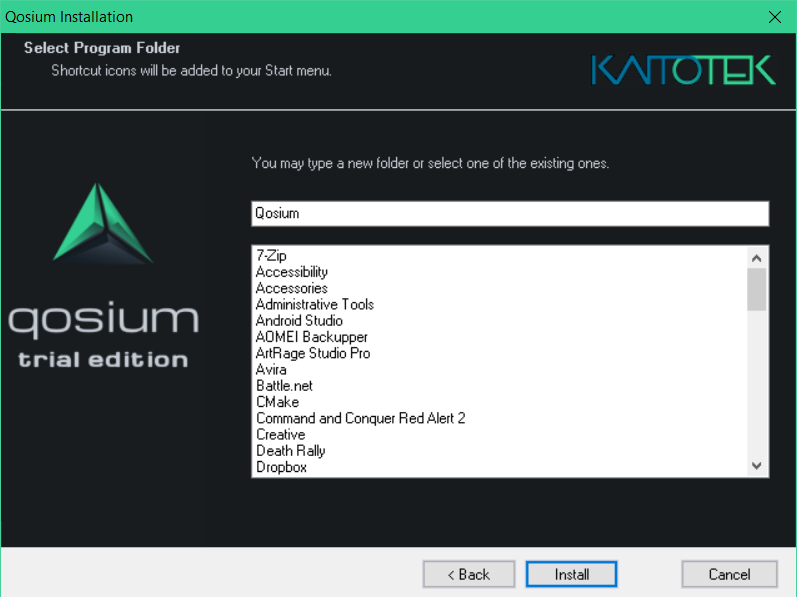Click the program folder name field containing Qosium
This screenshot has width=797, height=597.
click(x=510, y=213)
